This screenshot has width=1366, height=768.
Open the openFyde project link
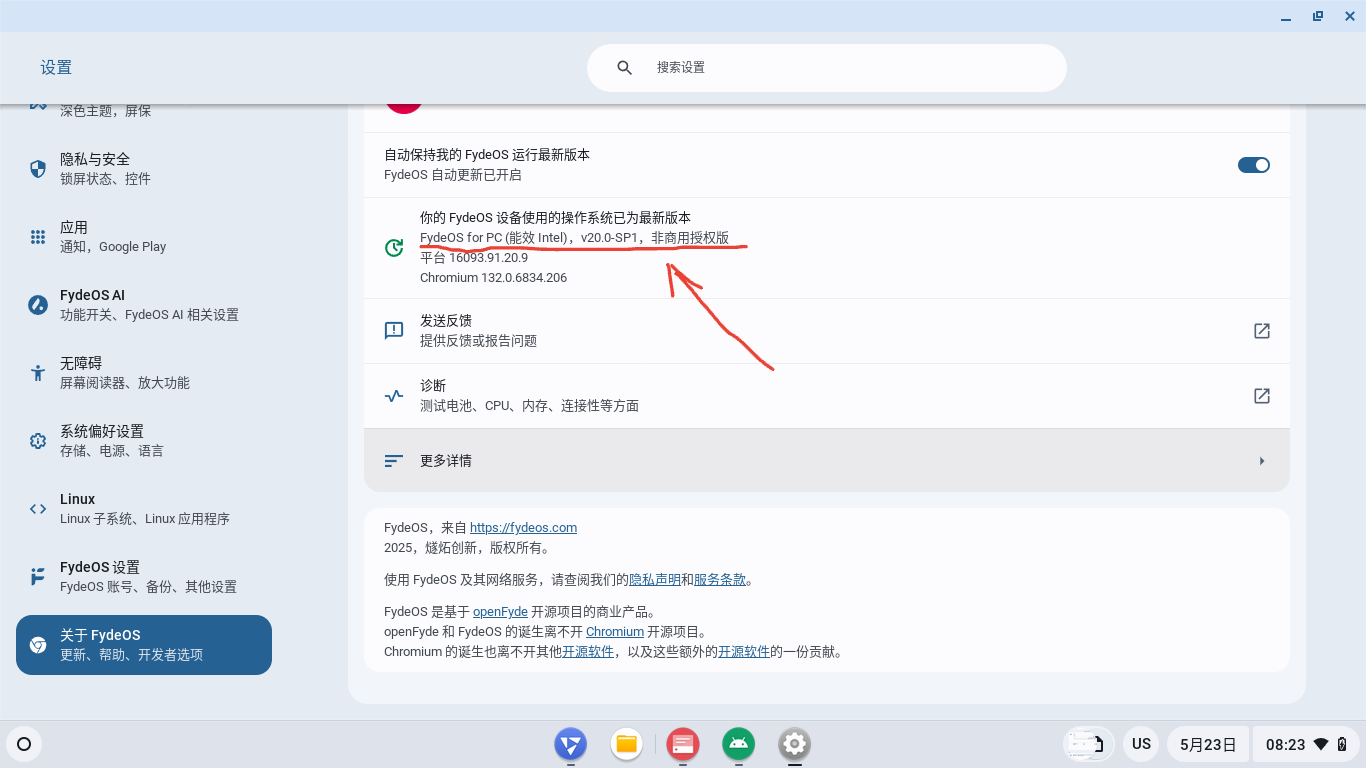500,612
